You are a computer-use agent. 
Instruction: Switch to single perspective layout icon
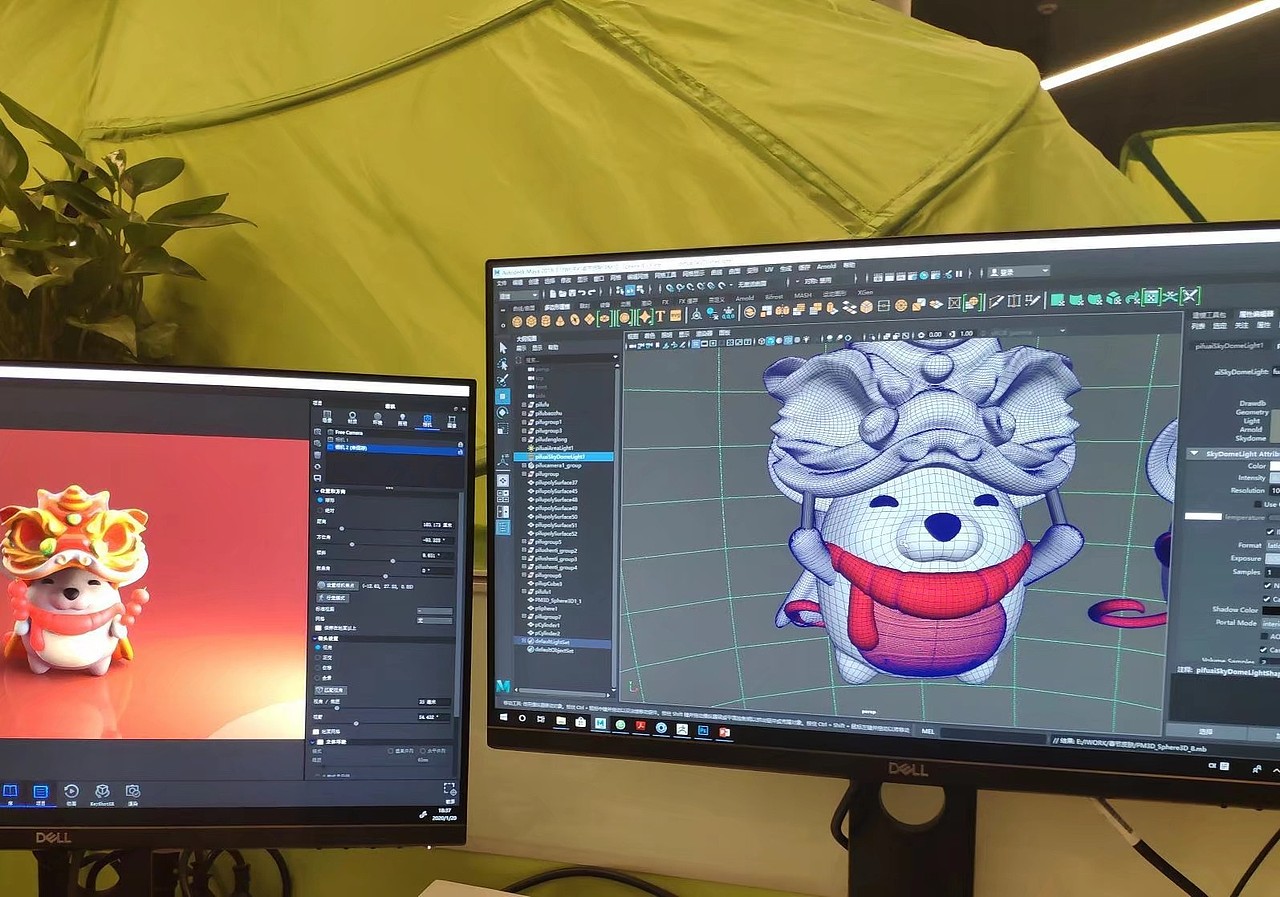click(503, 481)
